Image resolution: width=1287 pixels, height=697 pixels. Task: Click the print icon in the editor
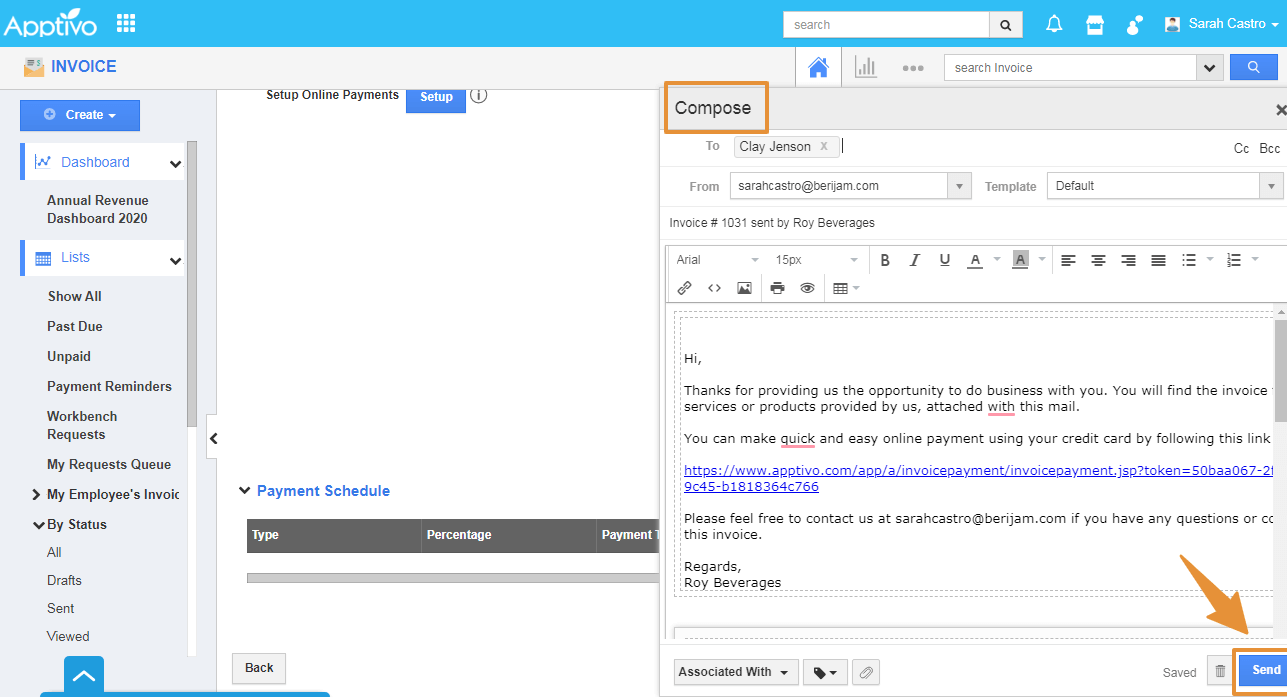(x=777, y=288)
